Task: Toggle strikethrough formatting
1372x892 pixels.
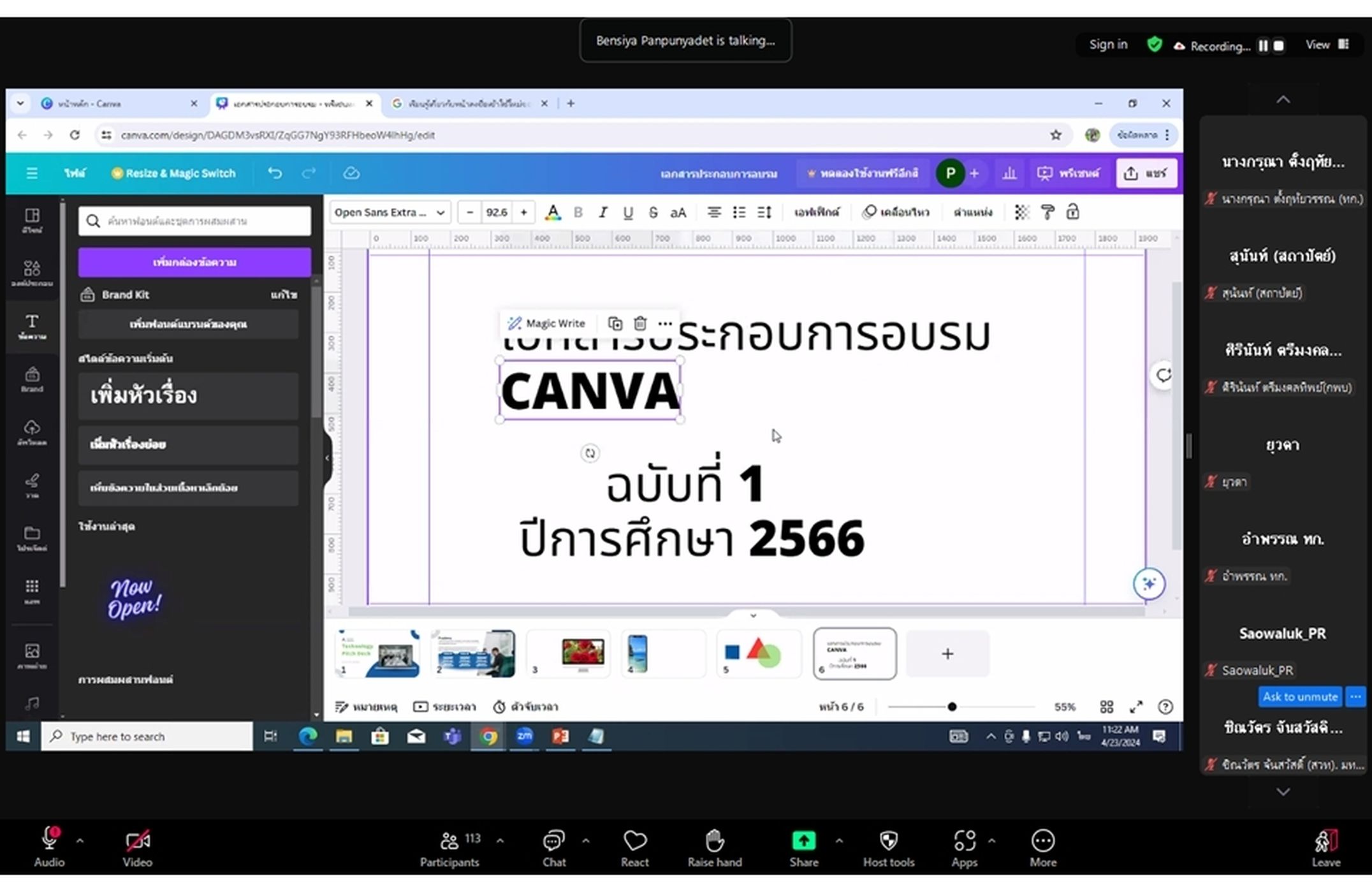Action: click(x=653, y=212)
